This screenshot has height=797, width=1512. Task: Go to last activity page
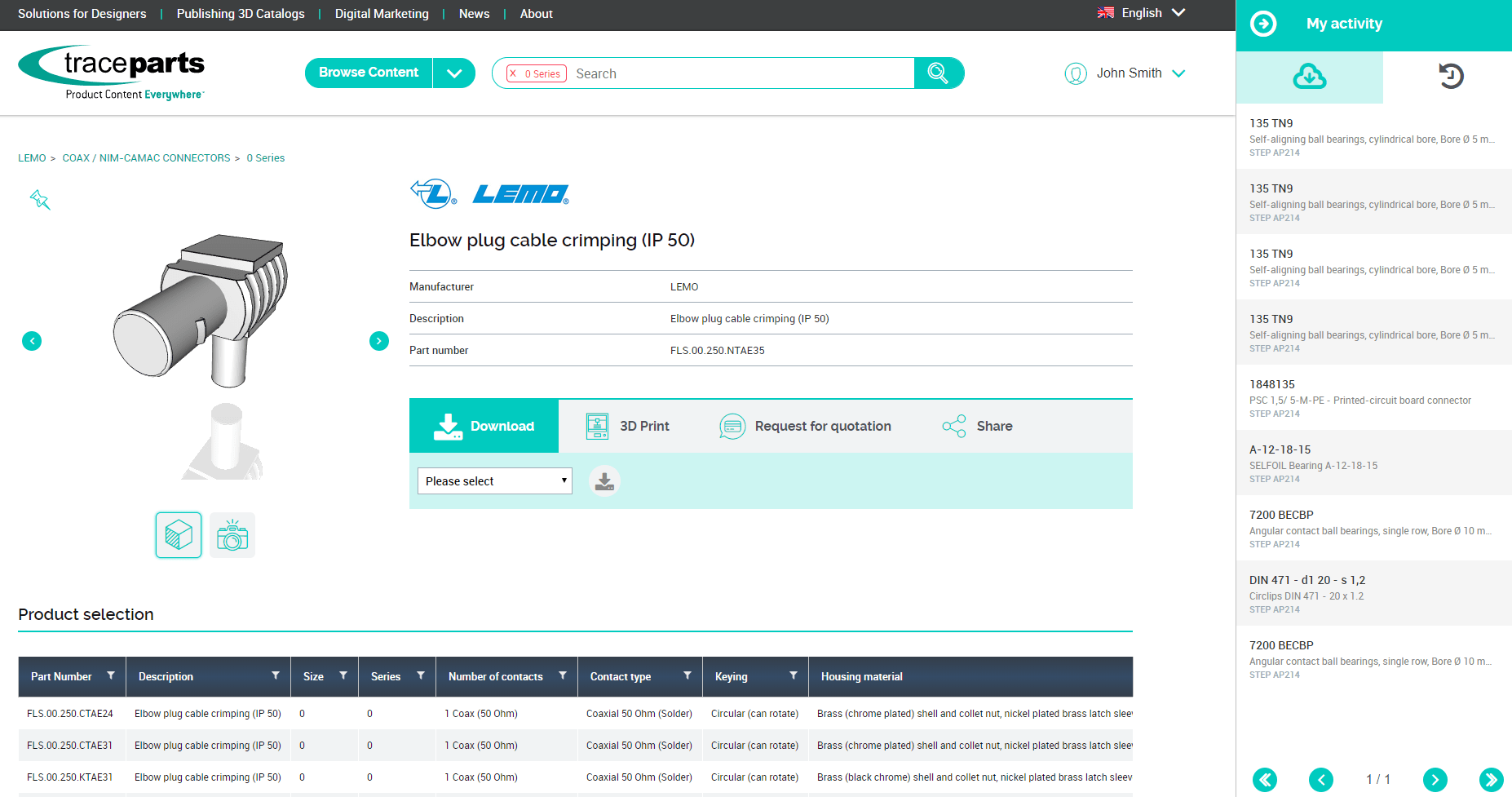[x=1491, y=780]
